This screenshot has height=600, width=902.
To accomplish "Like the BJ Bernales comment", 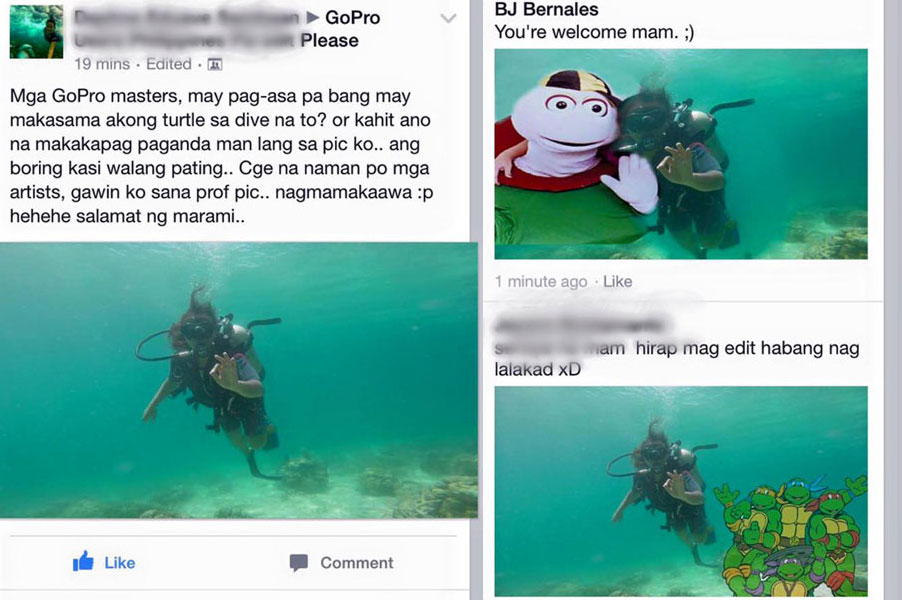I will [x=617, y=281].
